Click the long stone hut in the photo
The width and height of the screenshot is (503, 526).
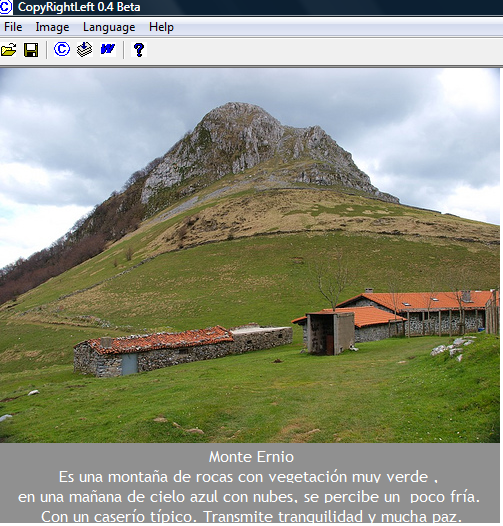[183, 351]
